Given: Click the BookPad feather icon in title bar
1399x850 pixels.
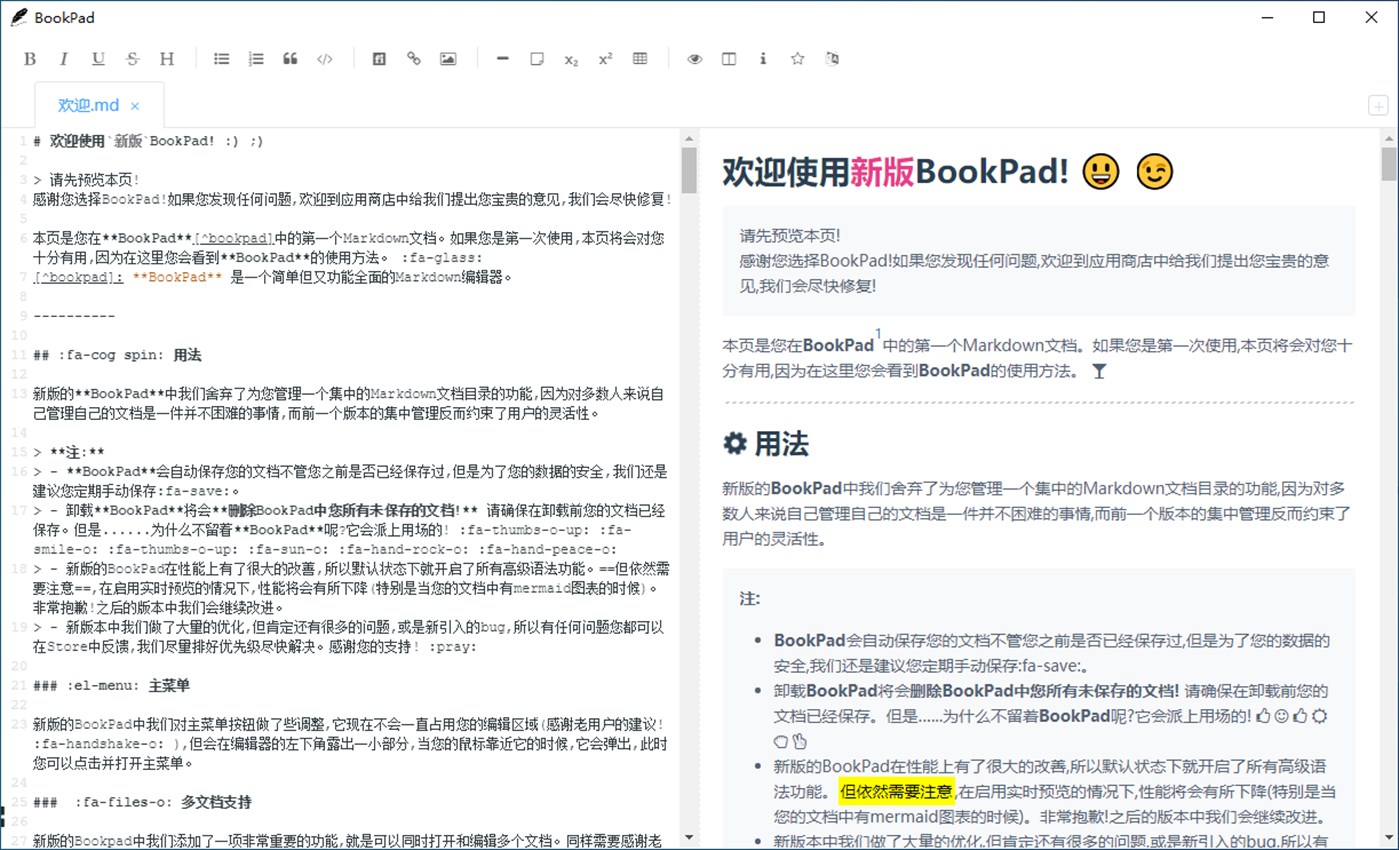Looking at the screenshot, I should pyautogui.click(x=18, y=17).
